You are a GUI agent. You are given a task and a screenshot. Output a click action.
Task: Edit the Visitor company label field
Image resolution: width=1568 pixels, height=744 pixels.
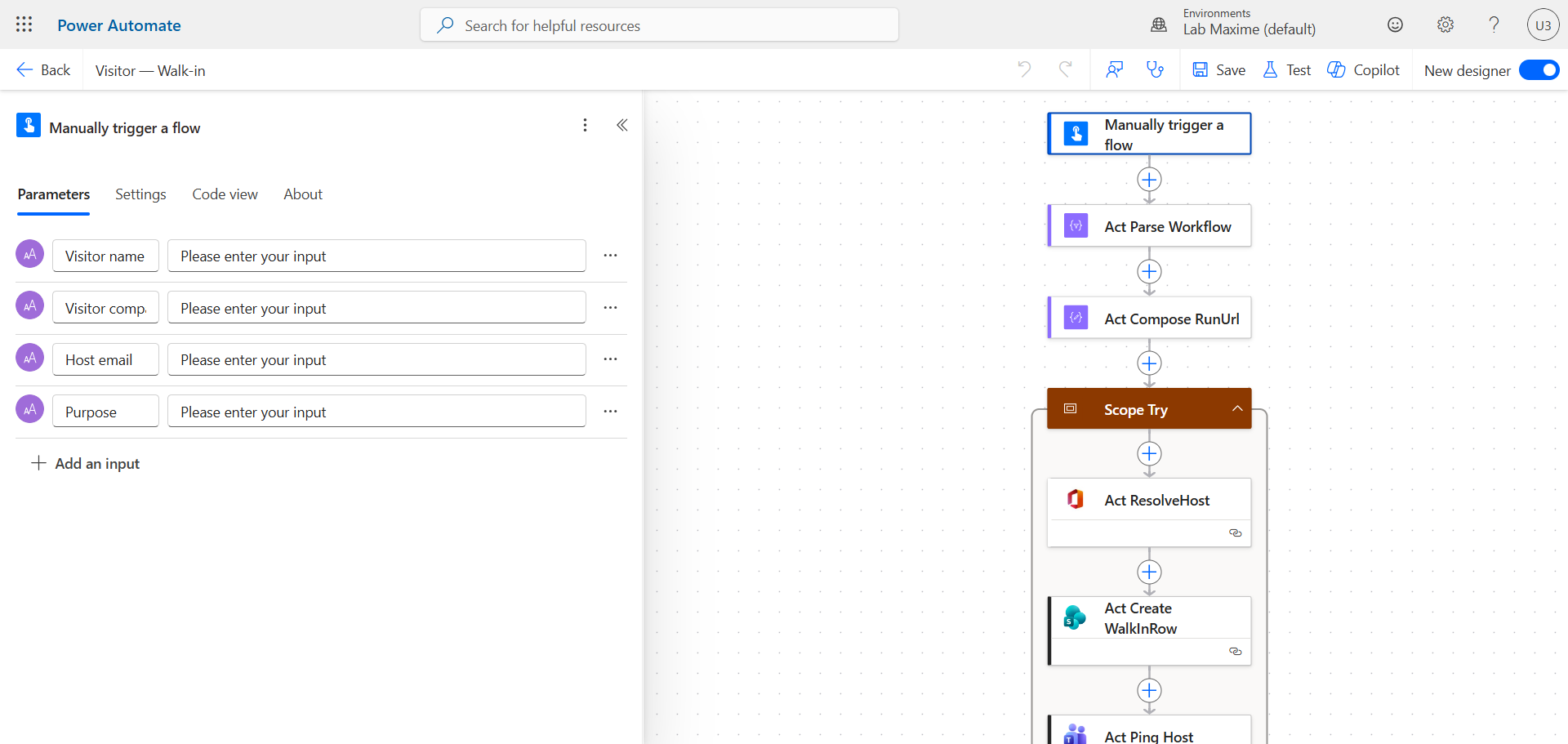pyautogui.click(x=105, y=308)
